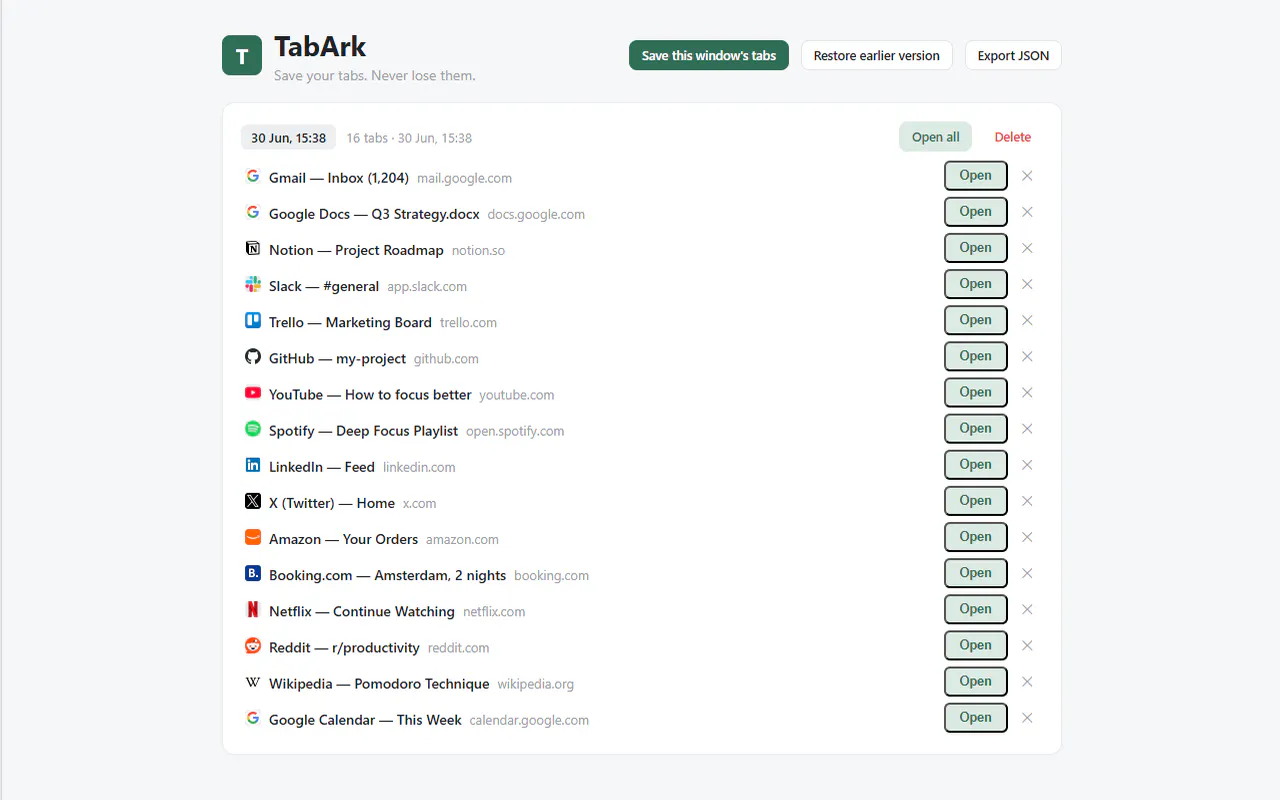
Task: Click the Wikipedia favicon
Action: click(x=253, y=682)
